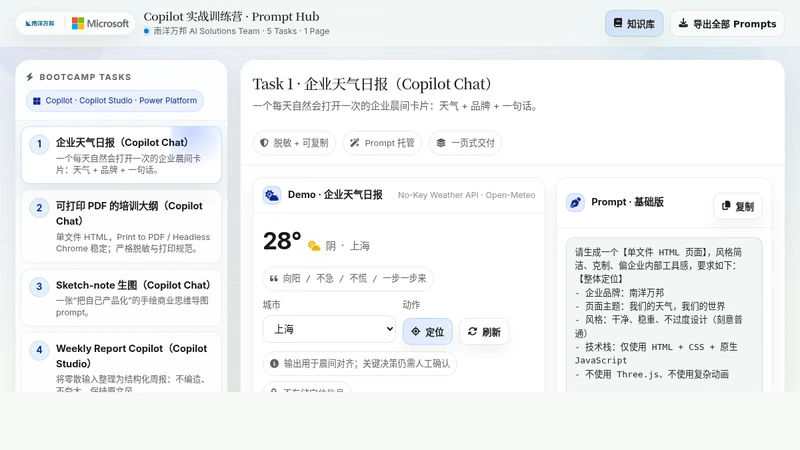The height and width of the screenshot is (450, 800).
Task: Click the cloudy sun icon next to 28°
Action: click(x=314, y=246)
